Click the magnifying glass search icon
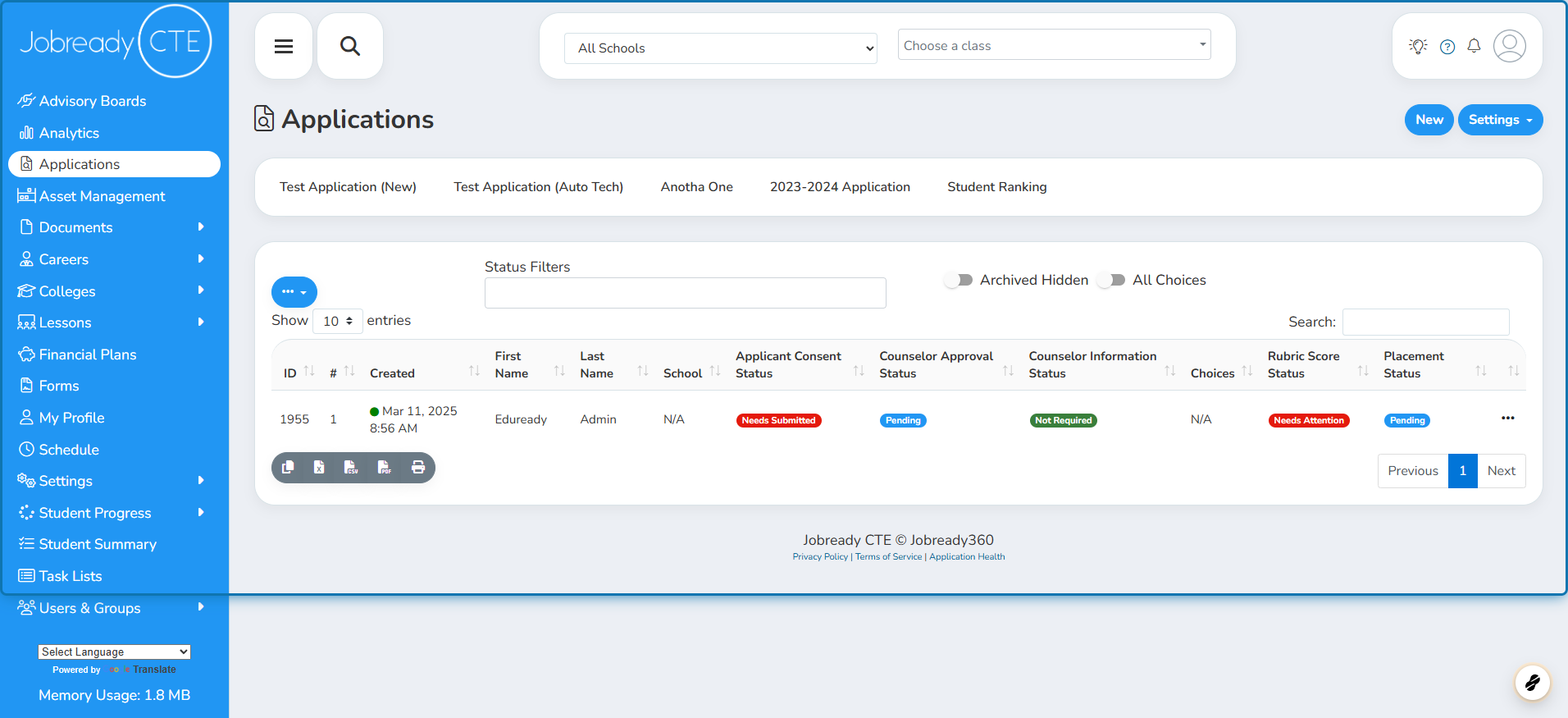Viewport: 1568px width, 718px height. pos(350,46)
